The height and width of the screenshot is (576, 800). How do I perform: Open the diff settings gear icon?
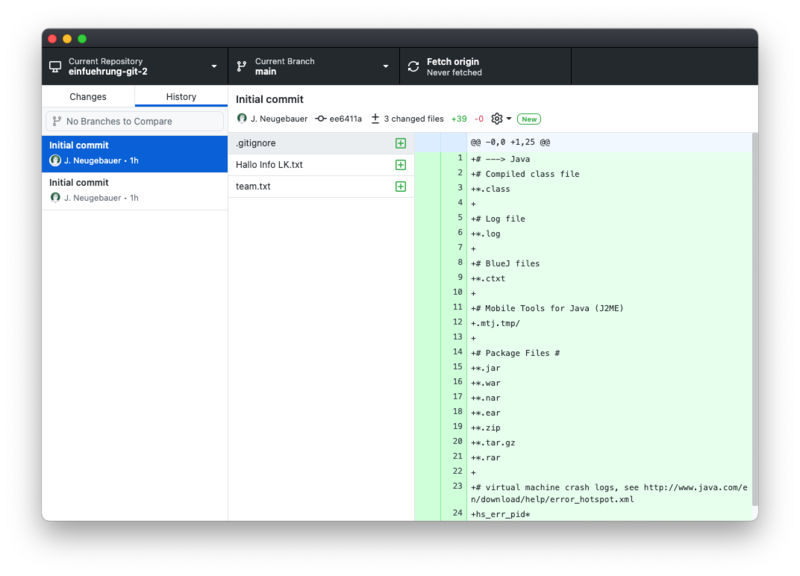(497, 119)
